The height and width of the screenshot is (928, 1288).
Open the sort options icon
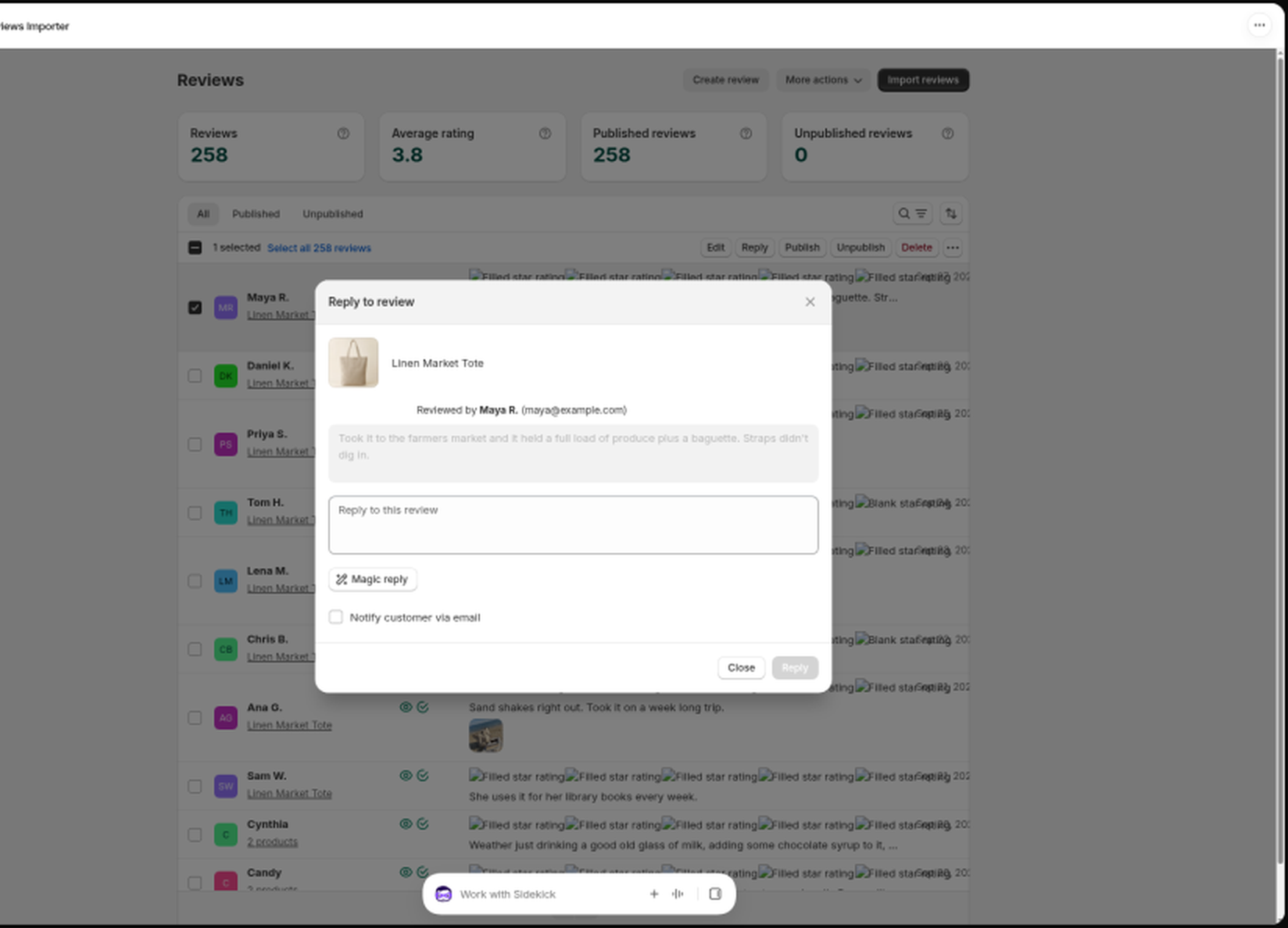point(950,213)
